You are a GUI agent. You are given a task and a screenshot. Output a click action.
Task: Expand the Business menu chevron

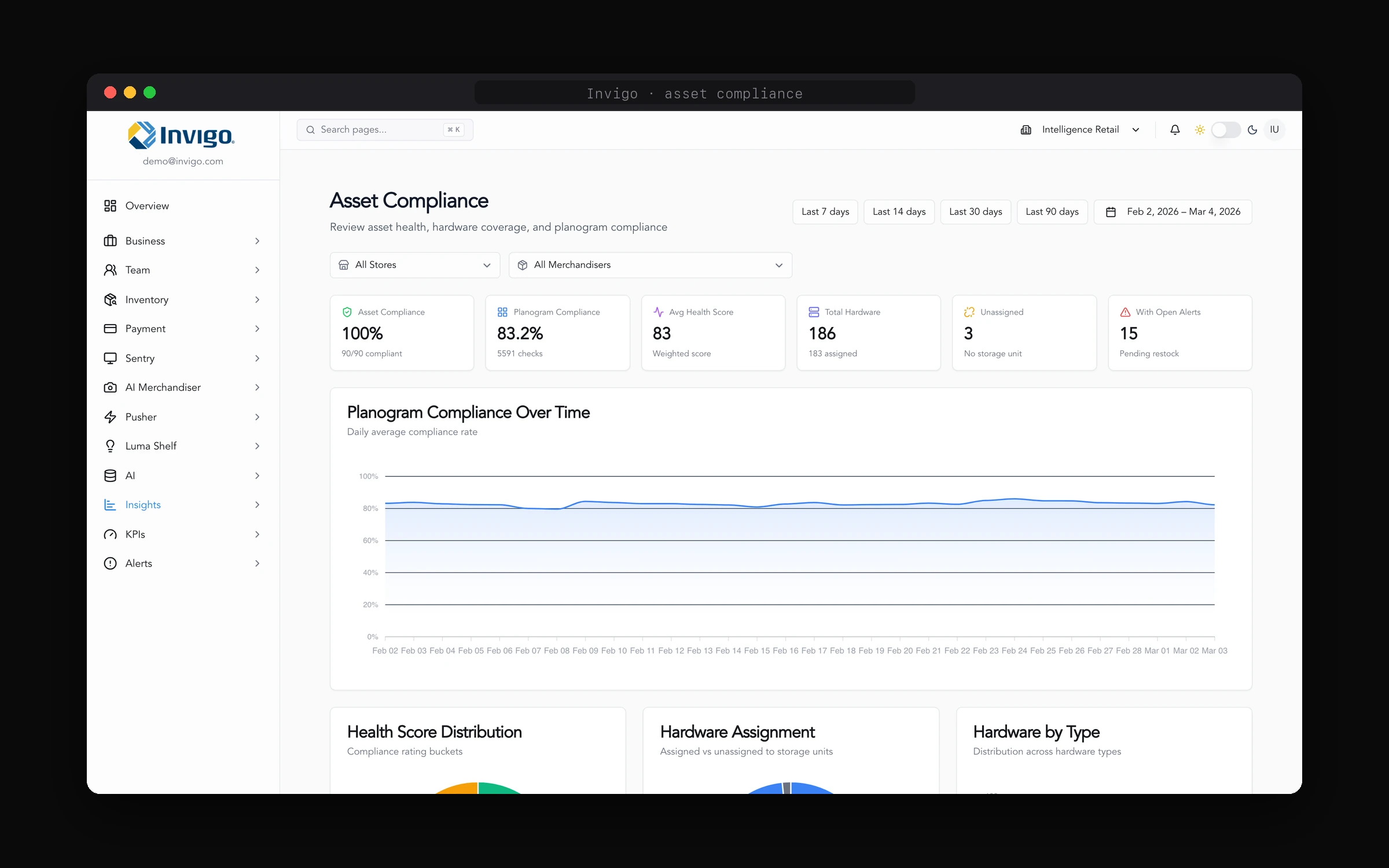pos(258,241)
